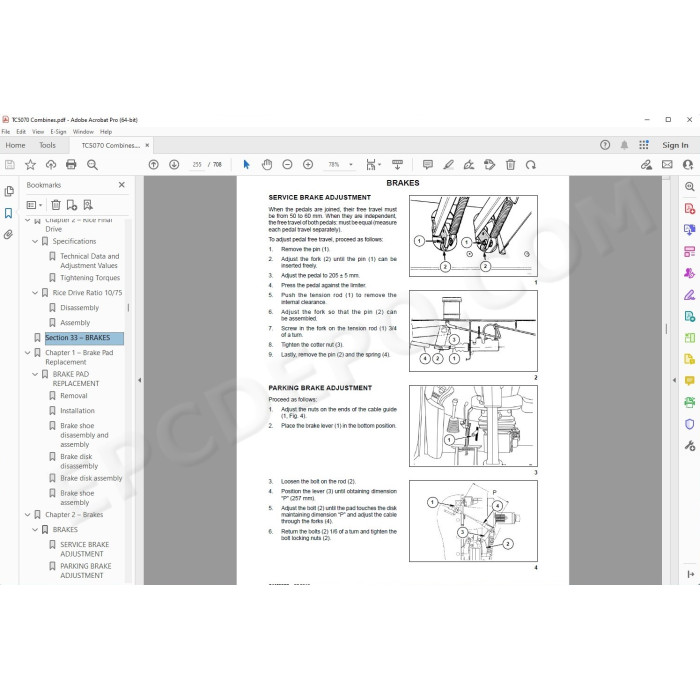Save the PDF with the floppy disk icon
This screenshot has height=700, width=700.
10,165
